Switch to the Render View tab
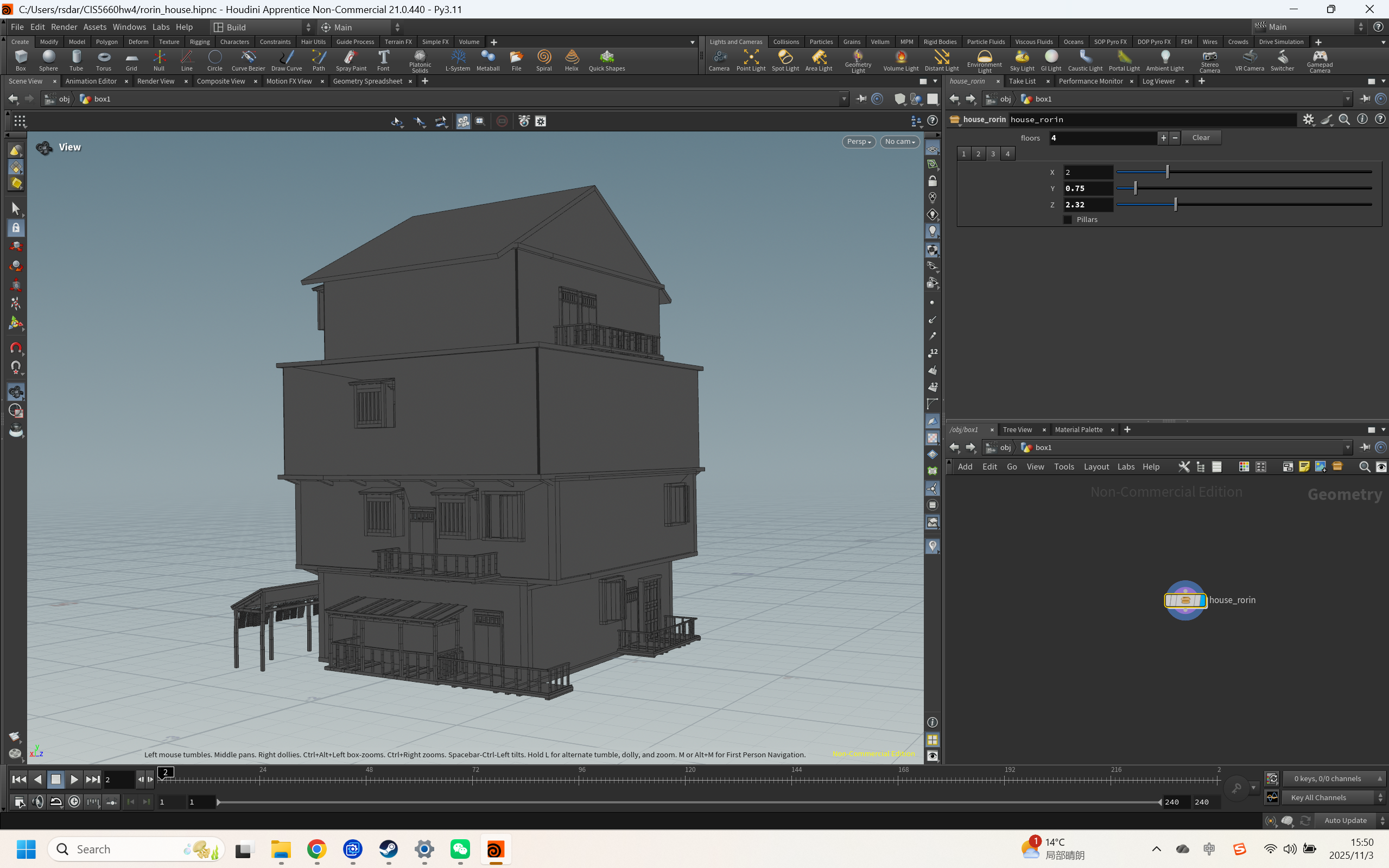1389x868 pixels. (156, 81)
